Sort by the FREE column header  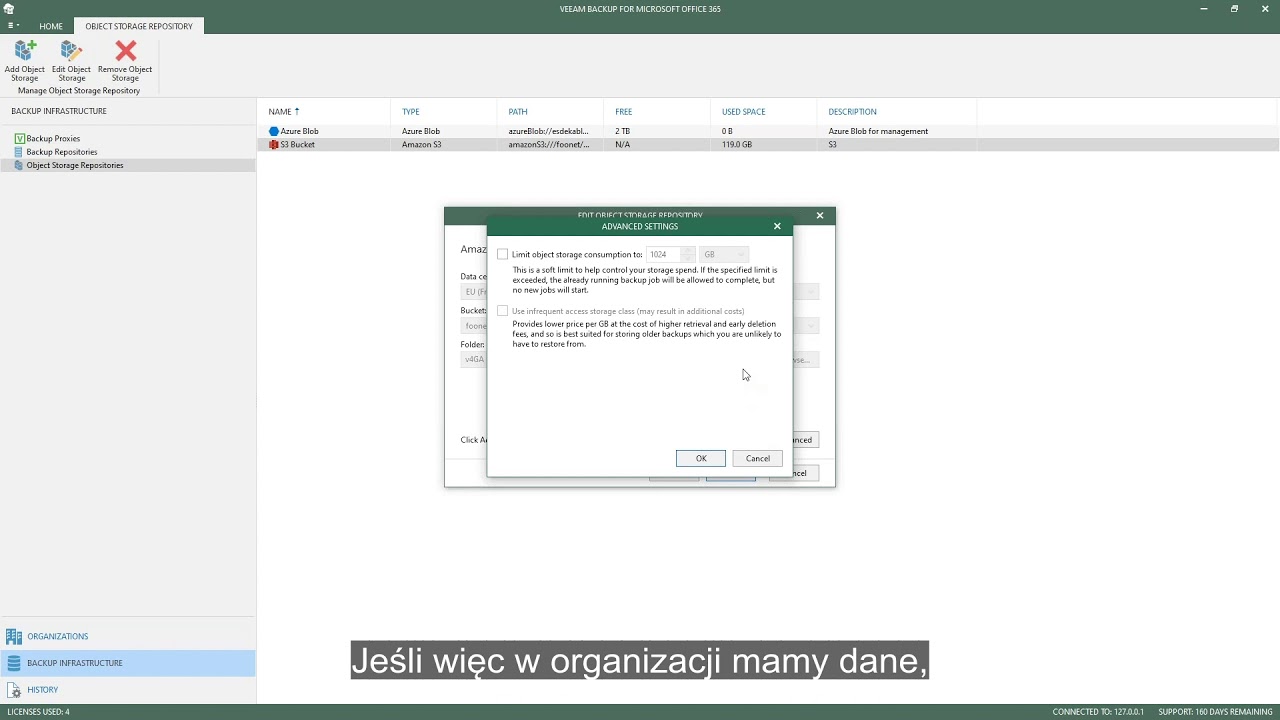pos(623,111)
